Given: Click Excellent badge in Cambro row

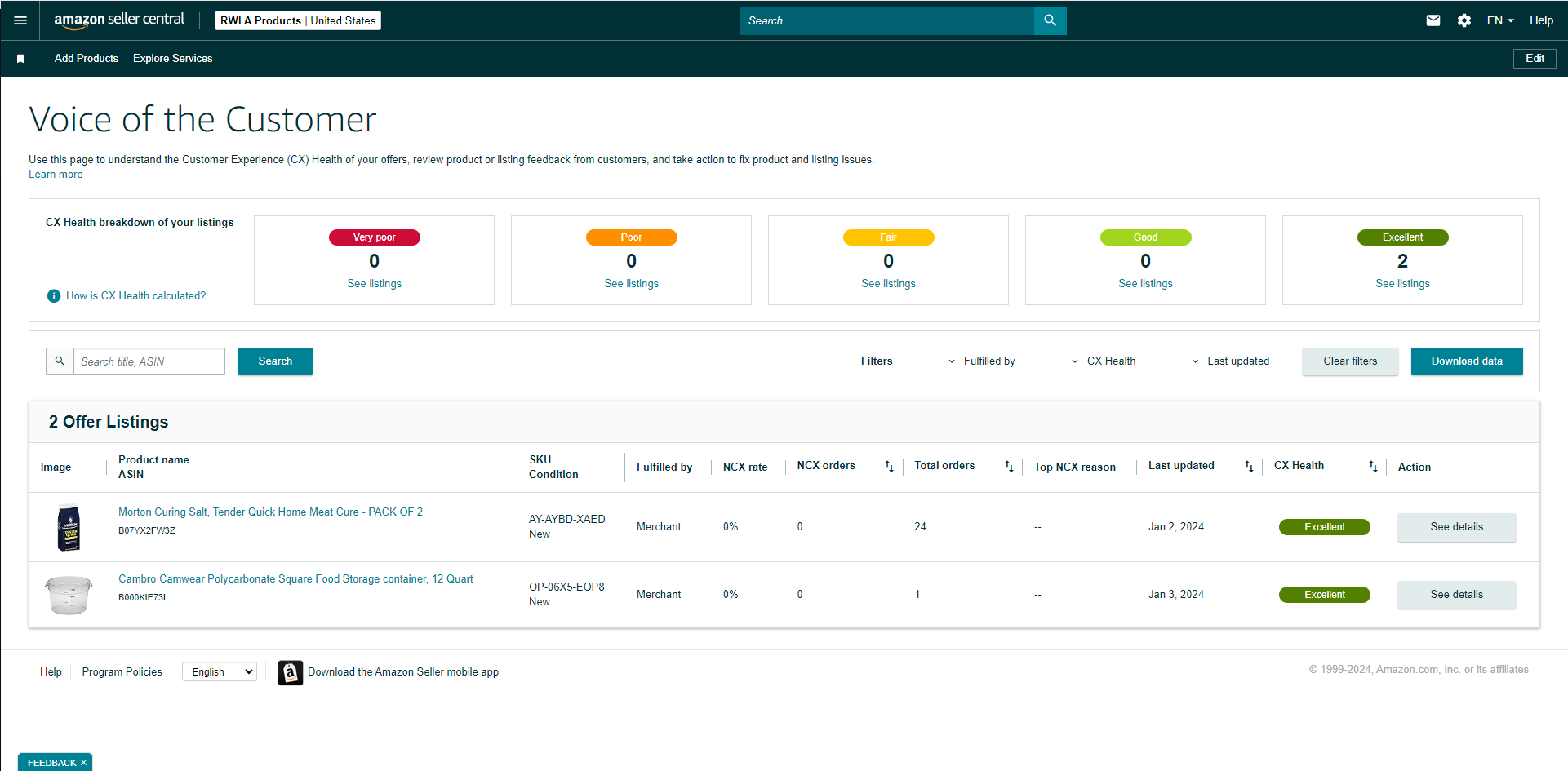Looking at the screenshot, I should click(1325, 595).
